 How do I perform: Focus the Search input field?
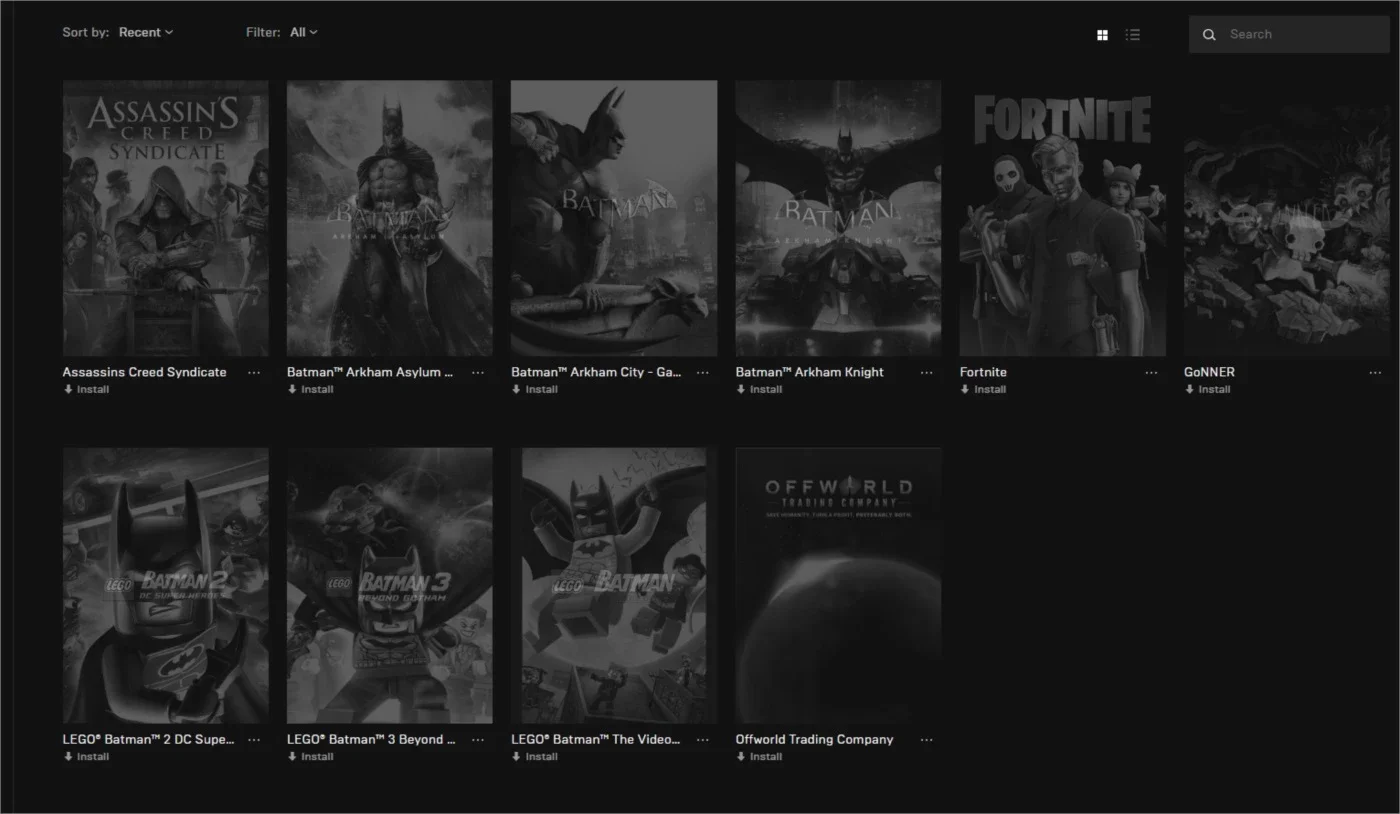(1289, 34)
